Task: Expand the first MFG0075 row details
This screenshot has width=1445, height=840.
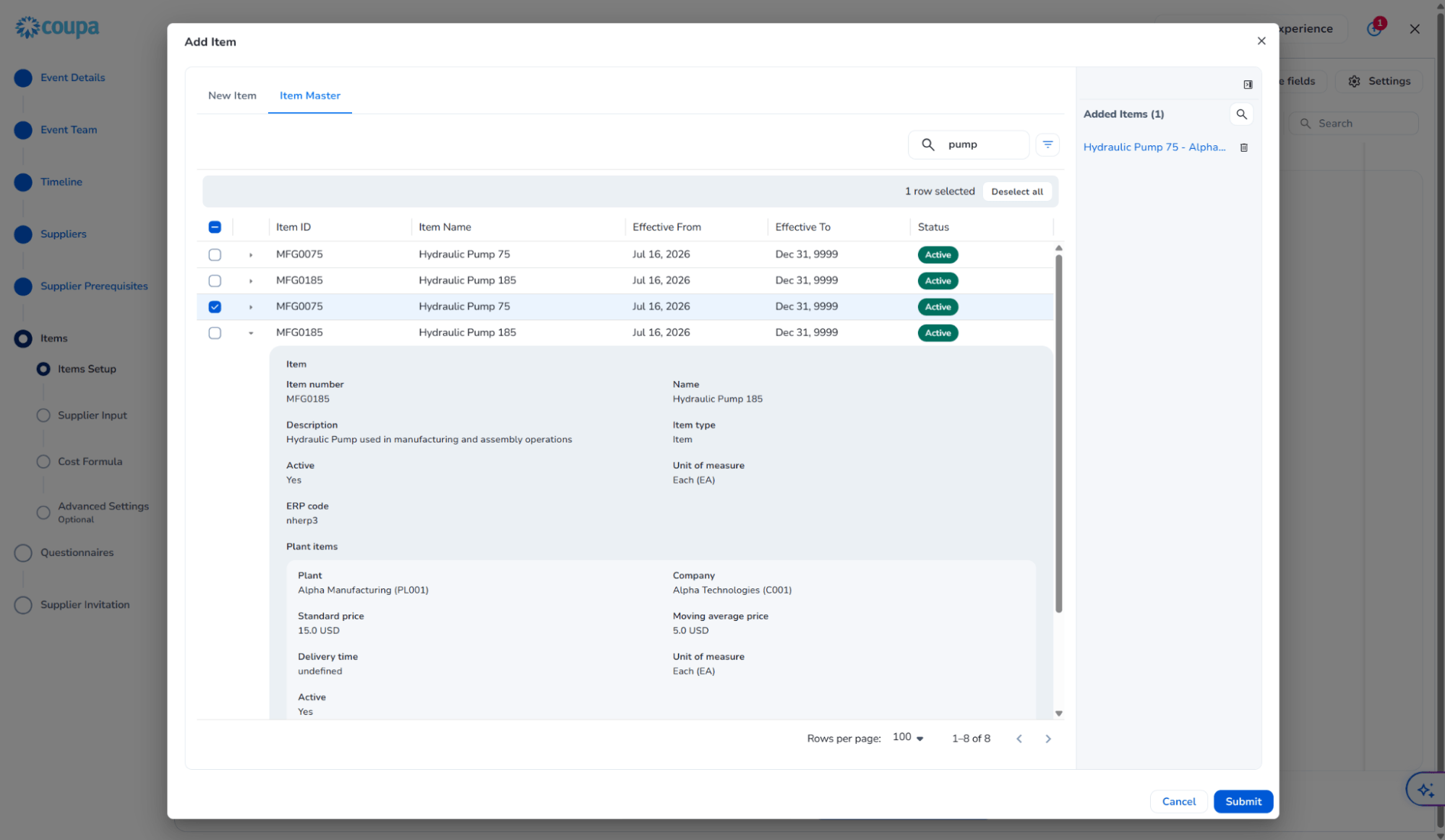Action: coord(251,255)
